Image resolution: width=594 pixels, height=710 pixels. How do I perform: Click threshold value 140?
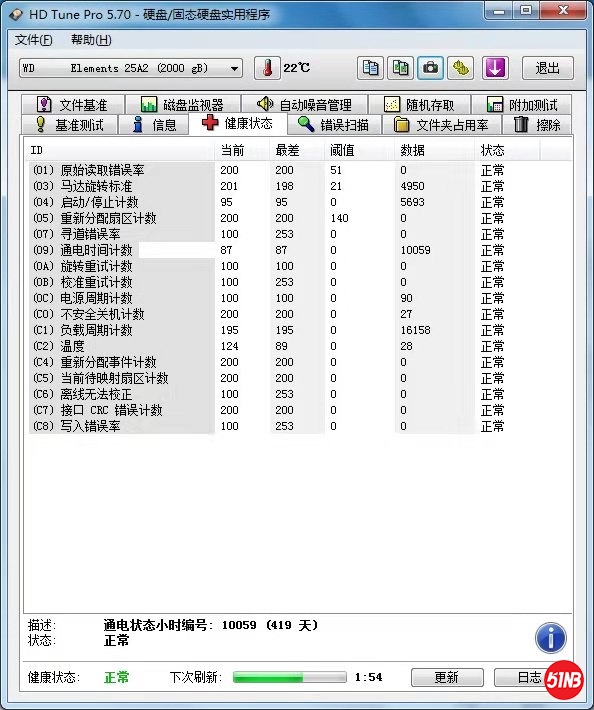[339, 218]
